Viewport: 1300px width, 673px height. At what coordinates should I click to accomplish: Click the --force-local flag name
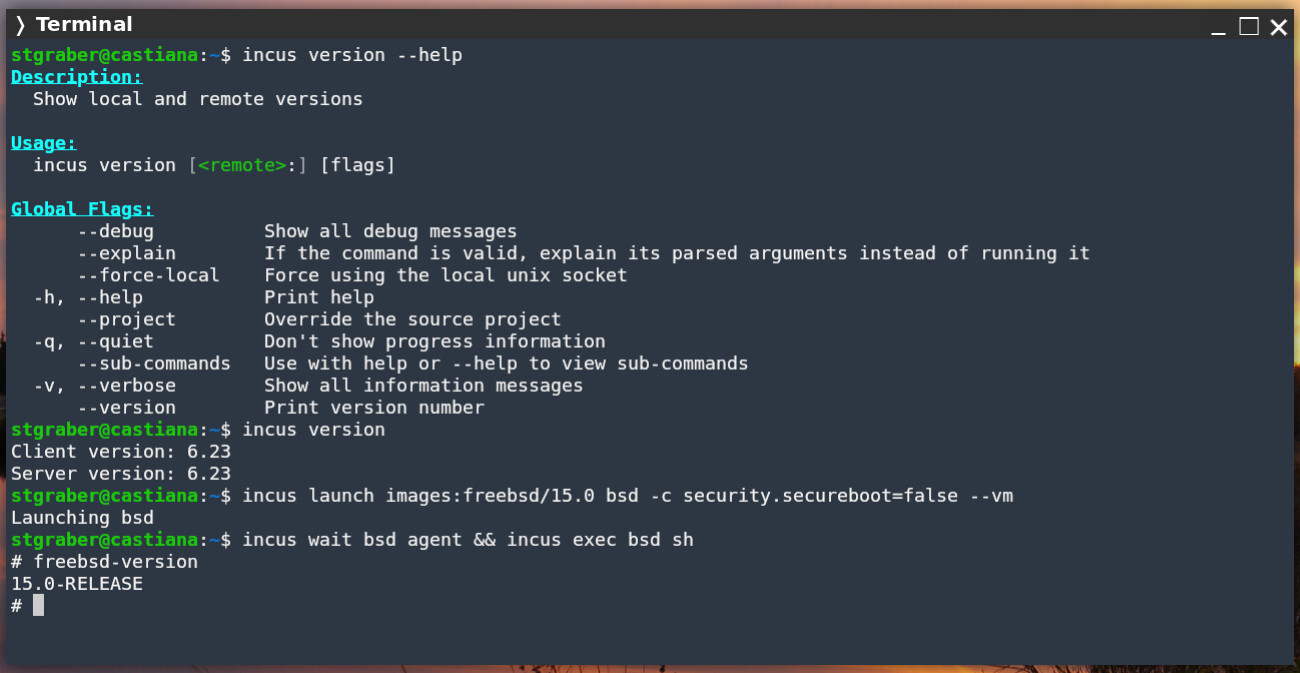148,275
